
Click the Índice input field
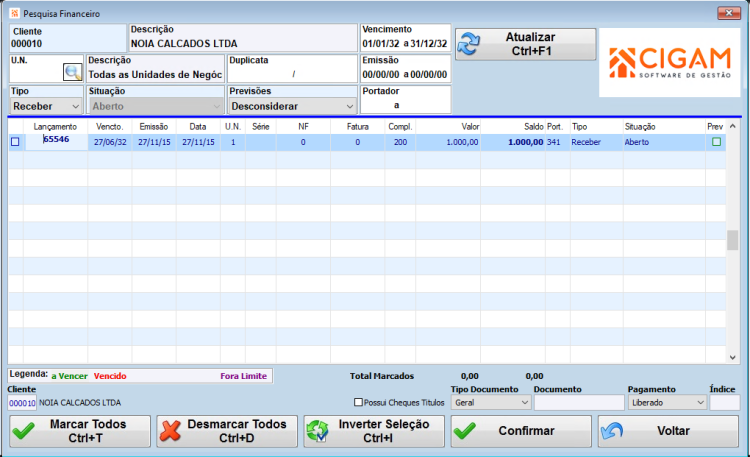click(x=725, y=402)
